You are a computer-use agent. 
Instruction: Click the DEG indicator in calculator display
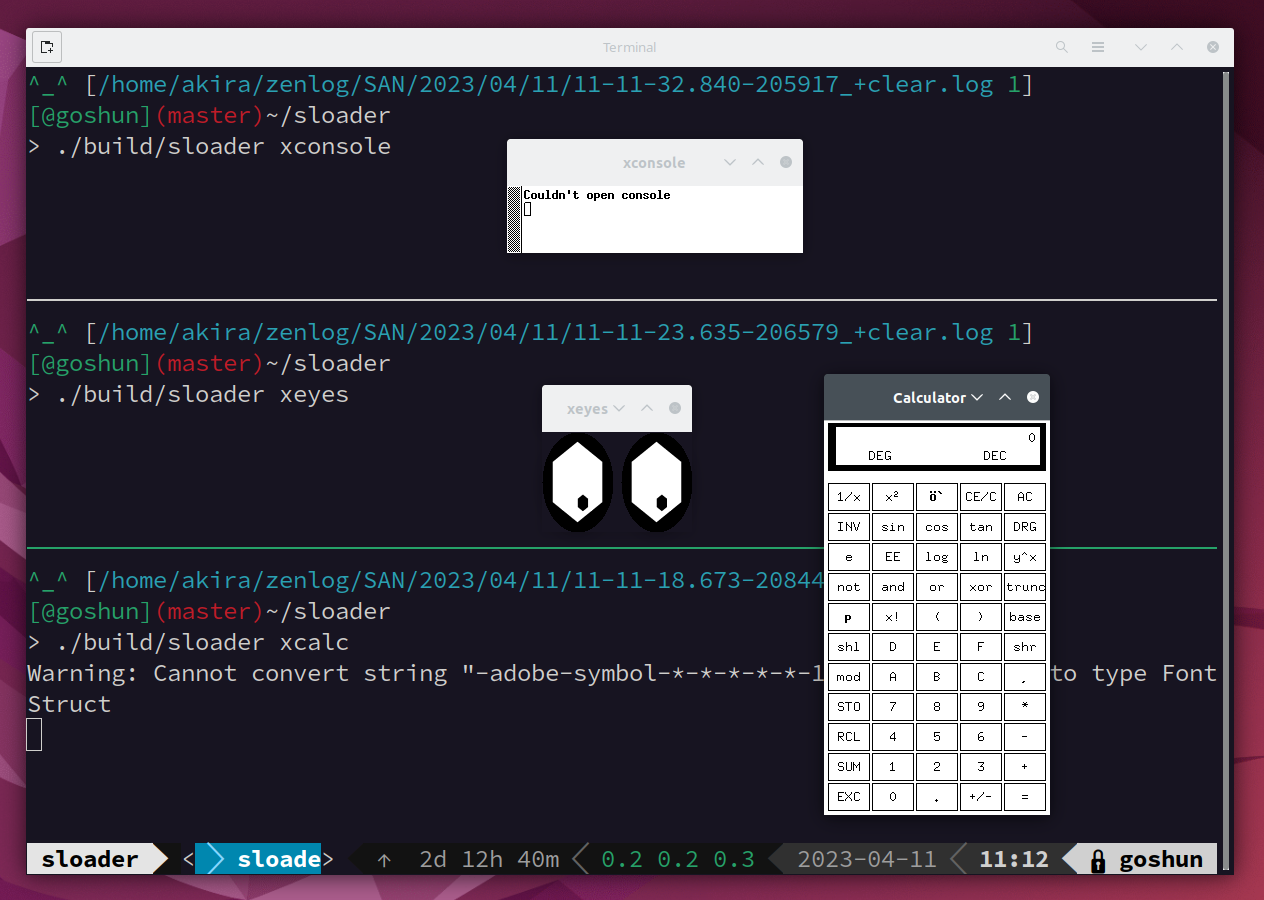880,456
